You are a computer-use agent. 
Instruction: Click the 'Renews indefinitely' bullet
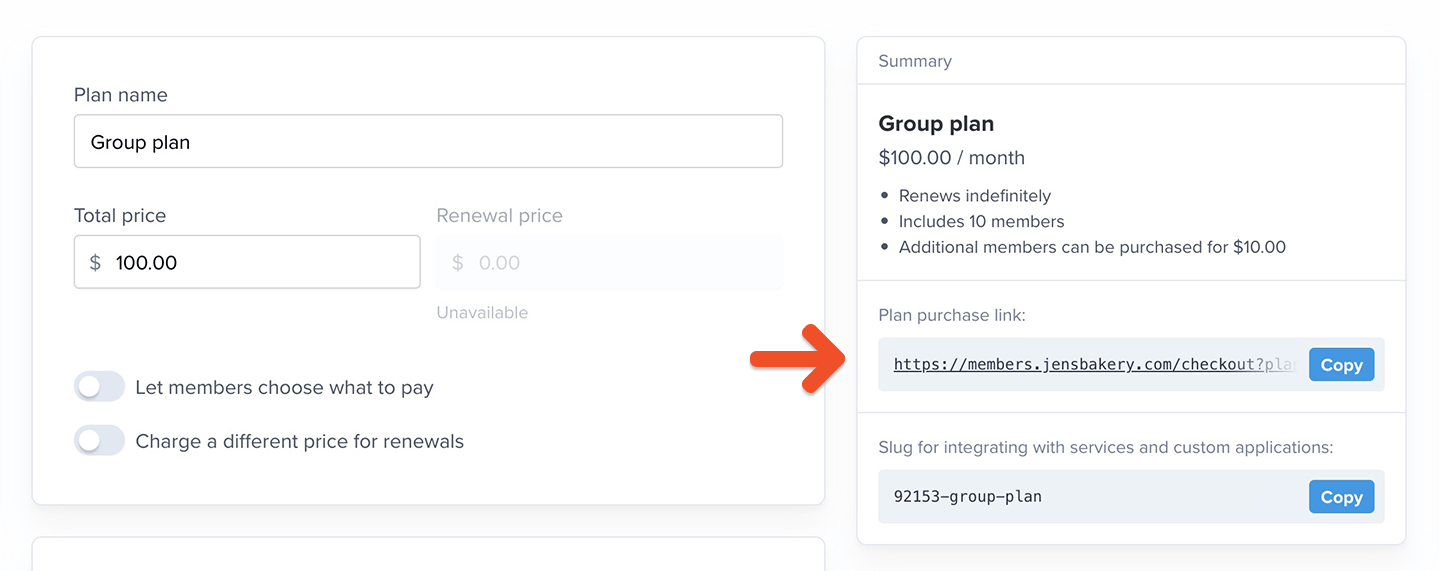tap(974, 196)
